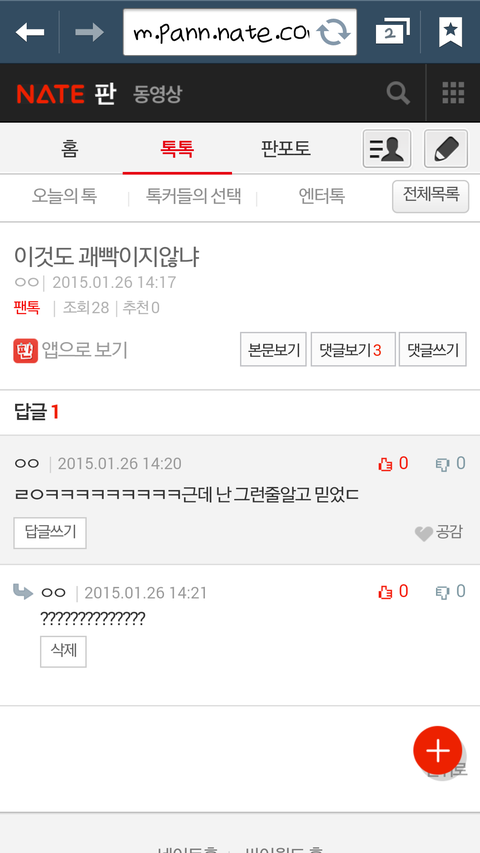Image resolution: width=480 pixels, height=853 pixels.
Task: Open the browser bookmarks star icon
Action: pos(451,32)
